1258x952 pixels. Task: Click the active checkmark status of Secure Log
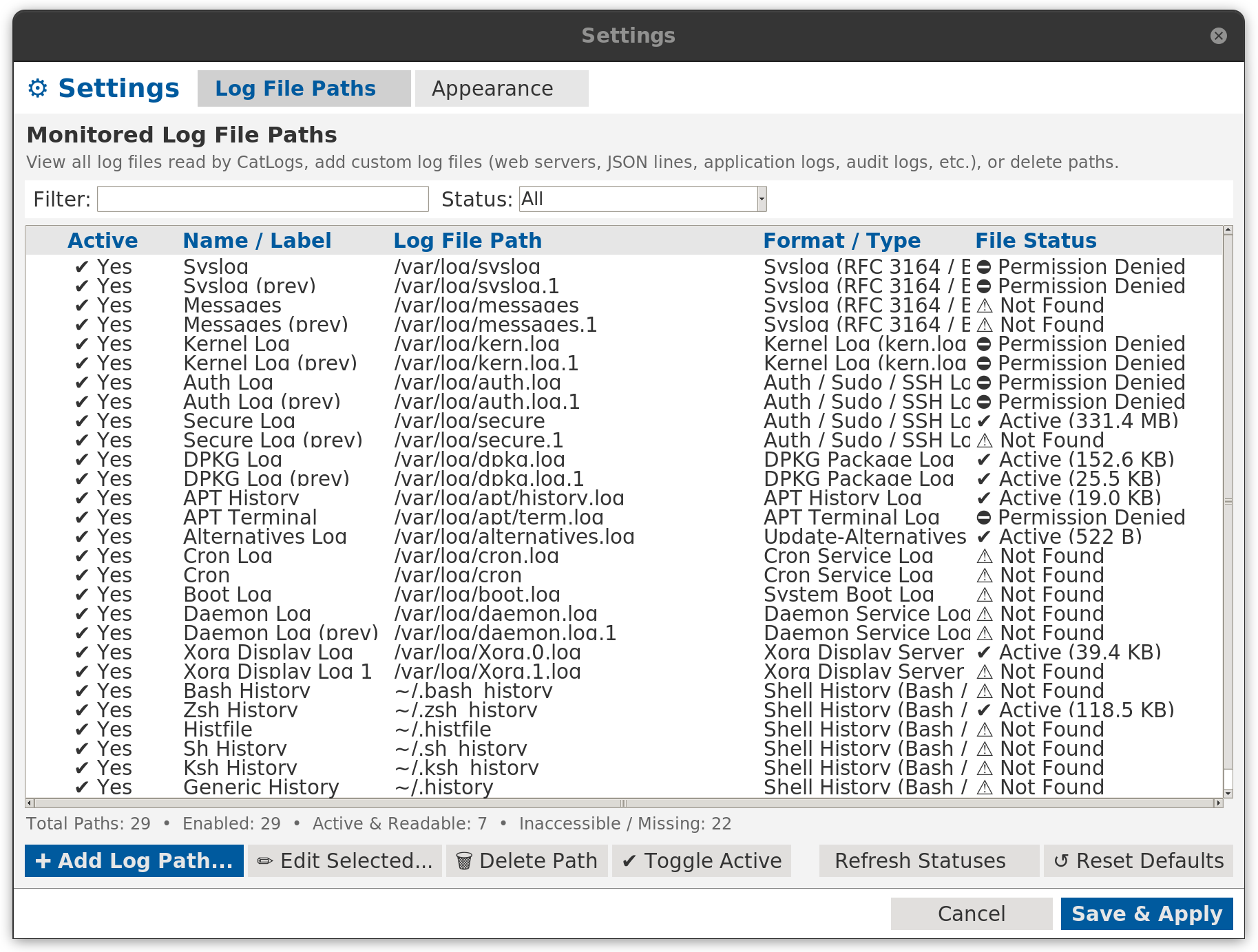(984, 421)
